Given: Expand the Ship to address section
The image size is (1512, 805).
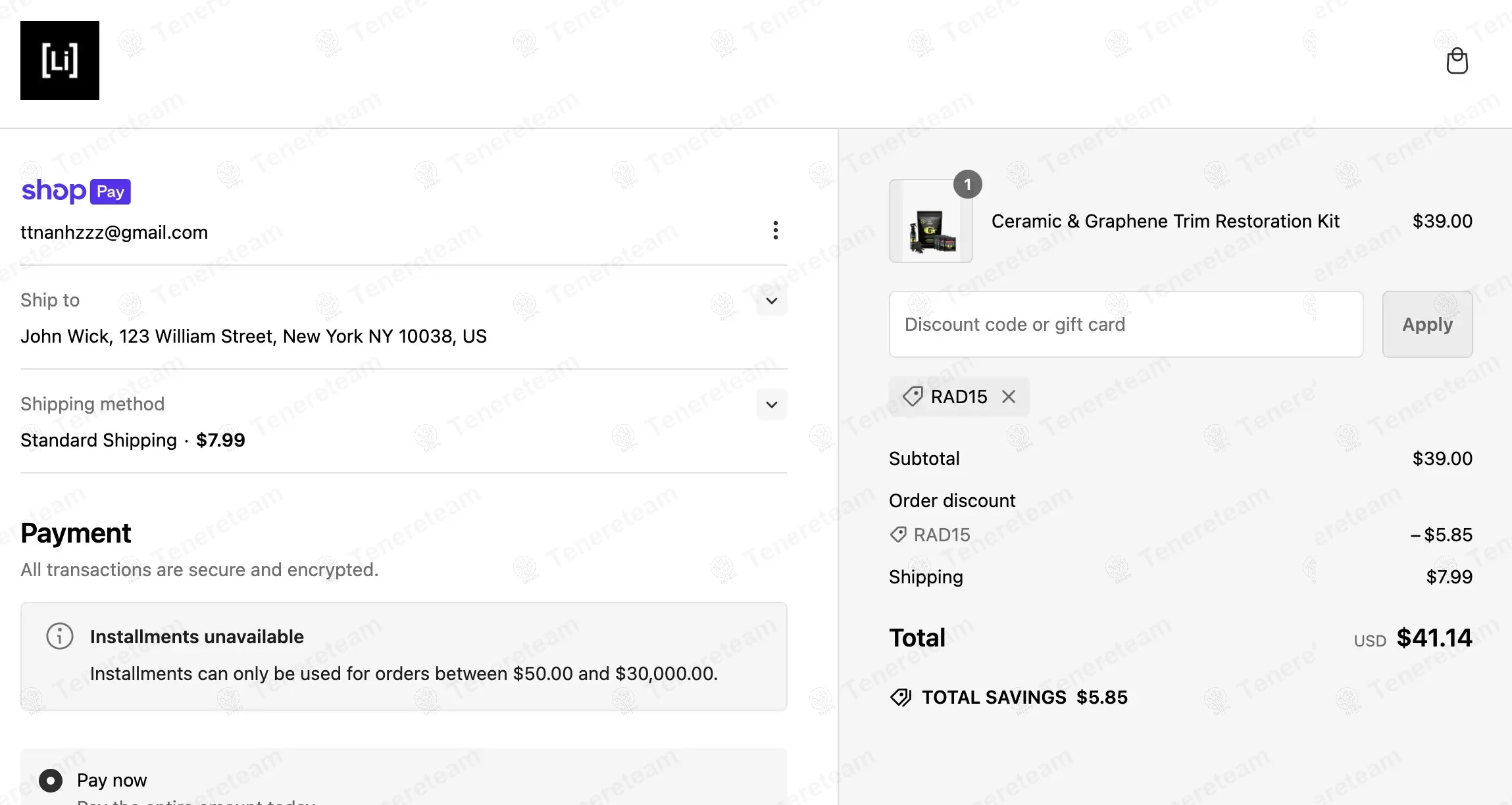Looking at the screenshot, I should pos(772,301).
